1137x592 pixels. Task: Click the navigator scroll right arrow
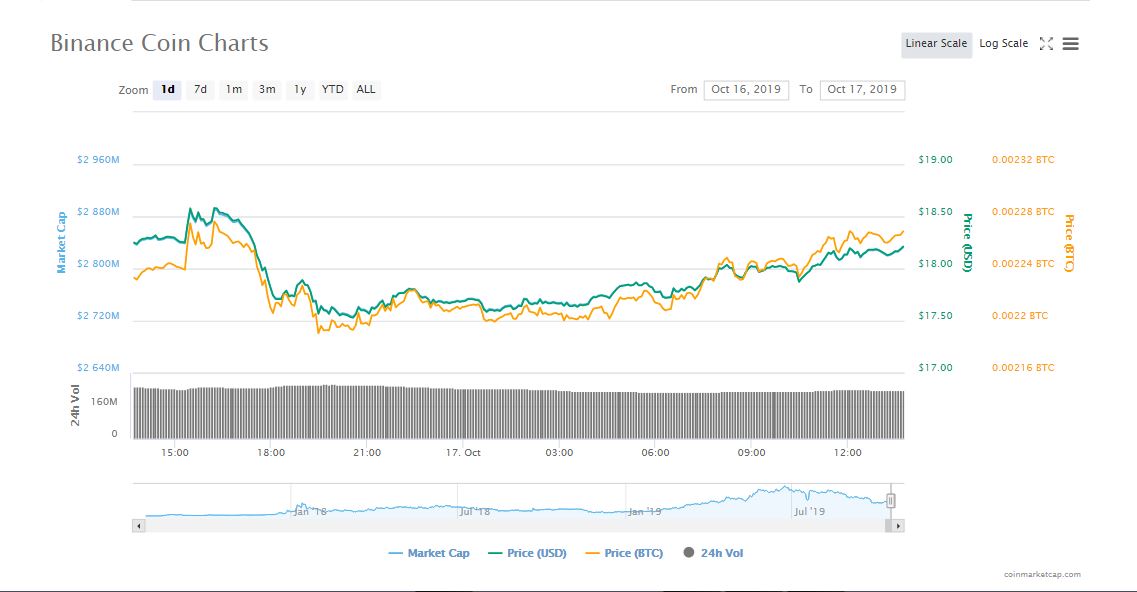pyautogui.click(x=898, y=526)
